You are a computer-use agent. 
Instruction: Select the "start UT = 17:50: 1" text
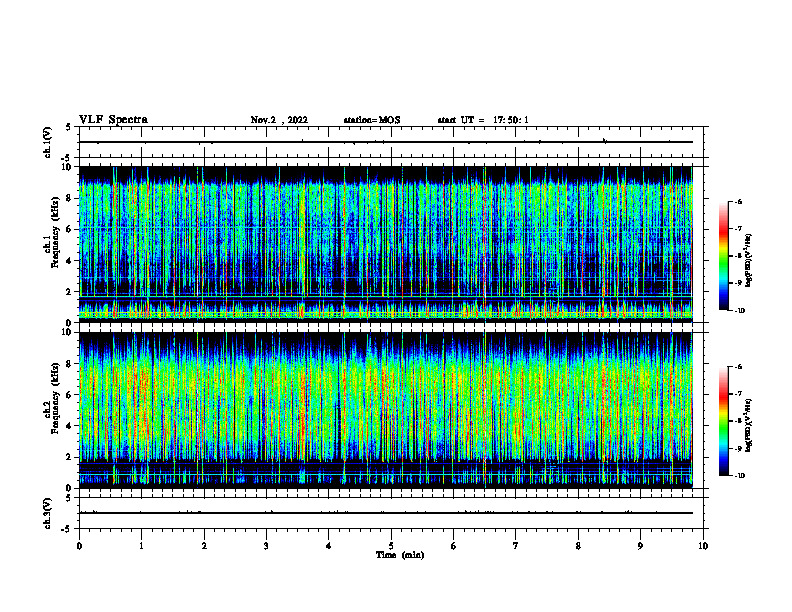[483, 120]
